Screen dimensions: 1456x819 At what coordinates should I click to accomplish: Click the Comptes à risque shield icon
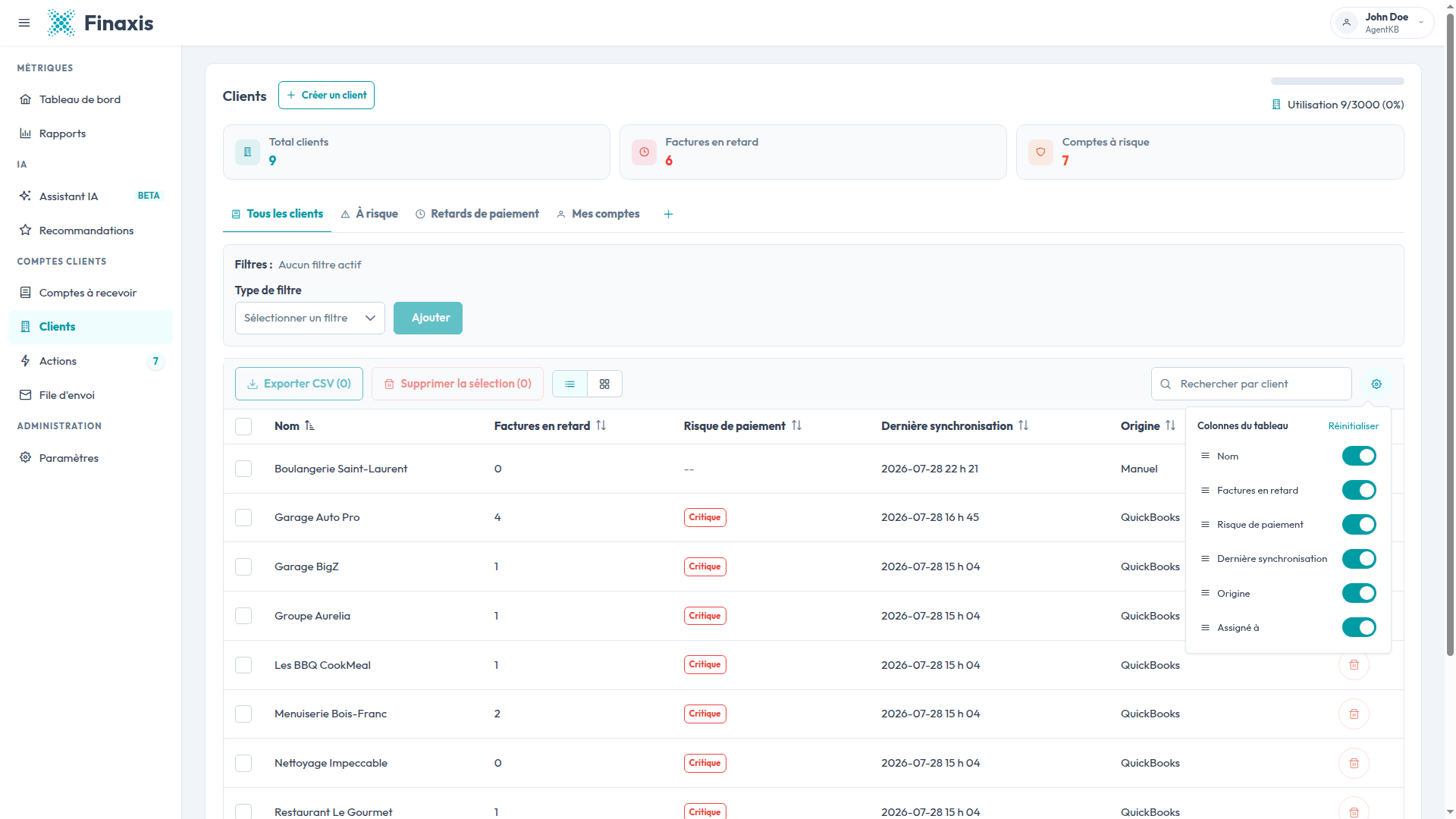click(x=1040, y=152)
